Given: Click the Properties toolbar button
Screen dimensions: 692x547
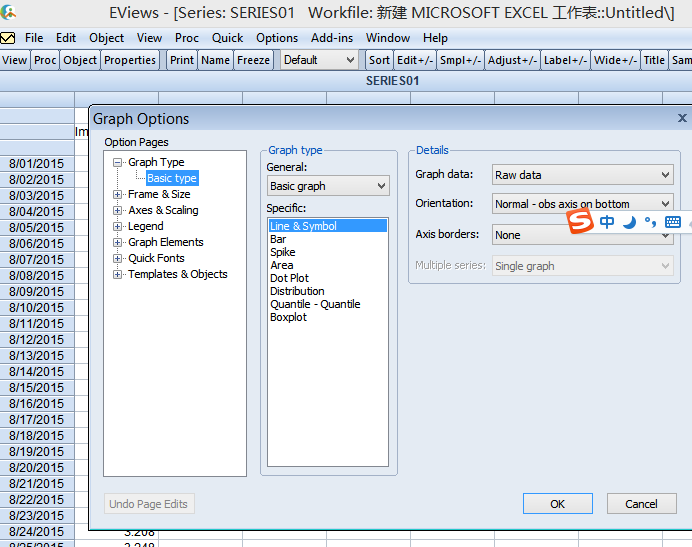Looking at the screenshot, I should [130, 60].
